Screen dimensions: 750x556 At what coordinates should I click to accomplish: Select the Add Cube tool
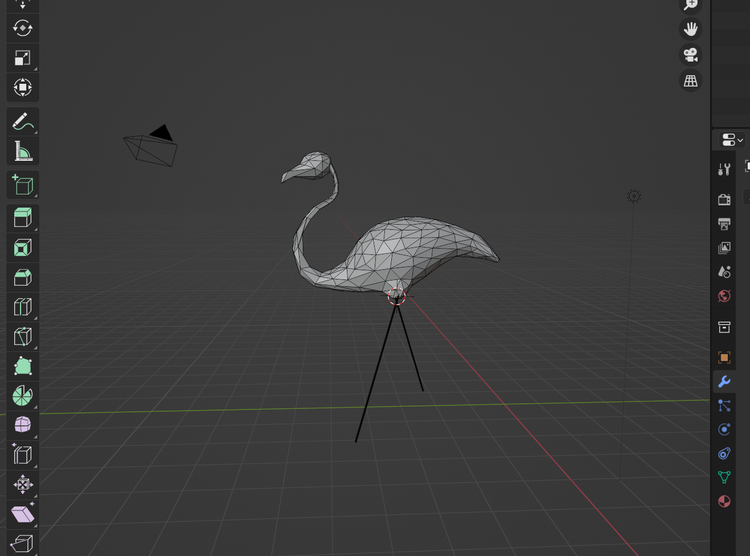click(22, 185)
